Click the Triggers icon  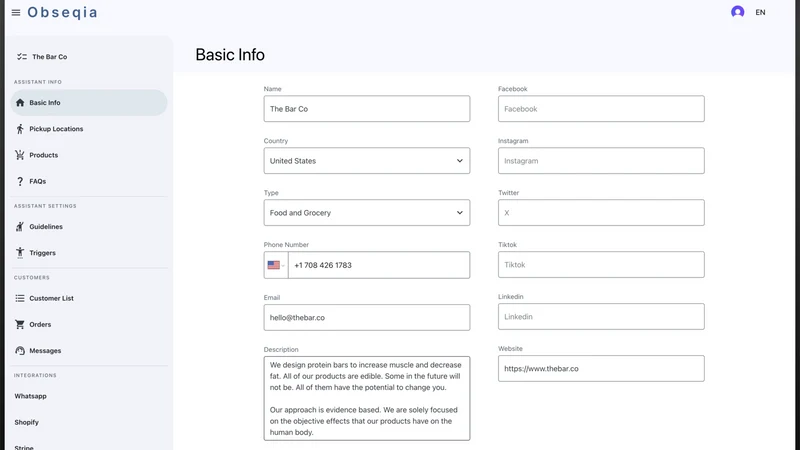(20, 253)
